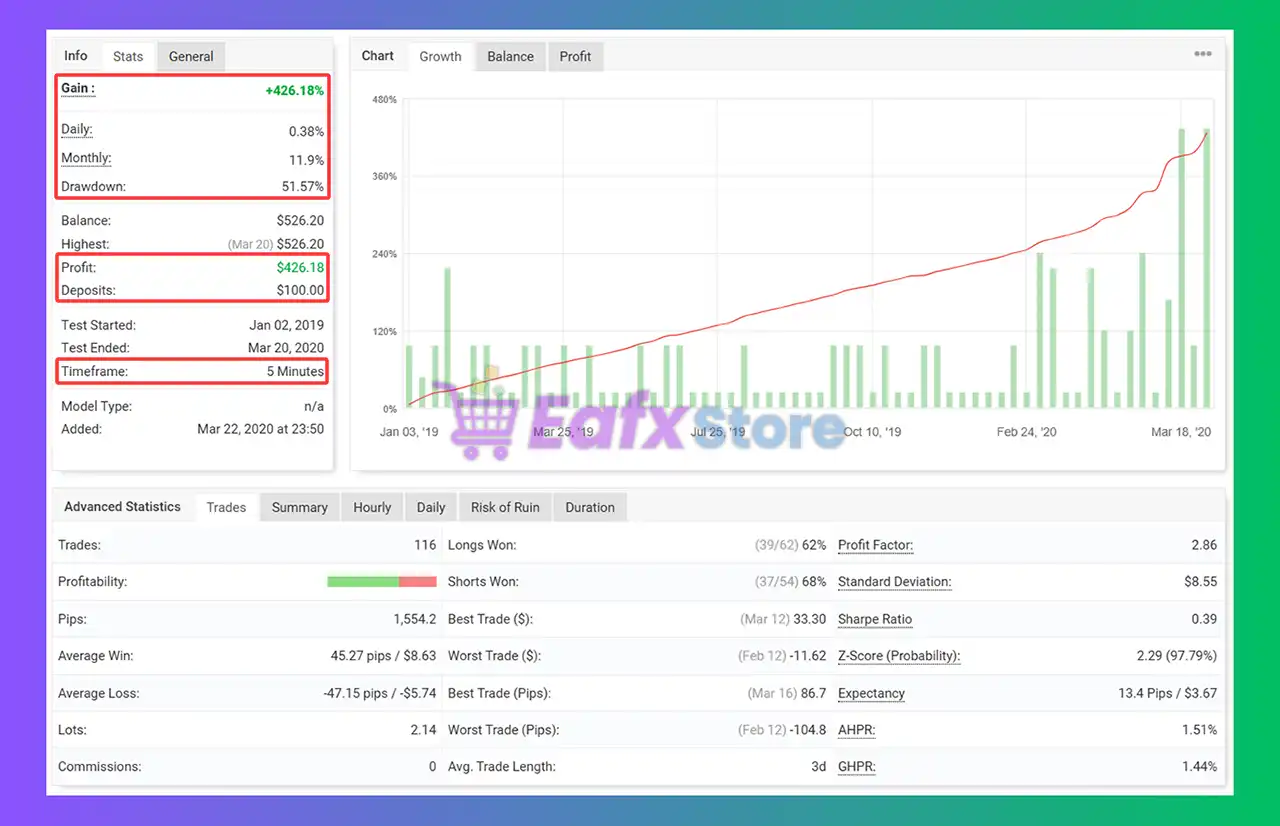Screen dimensions: 1280x826
Task: View Hourly trading statistics
Action: pos(371,507)
